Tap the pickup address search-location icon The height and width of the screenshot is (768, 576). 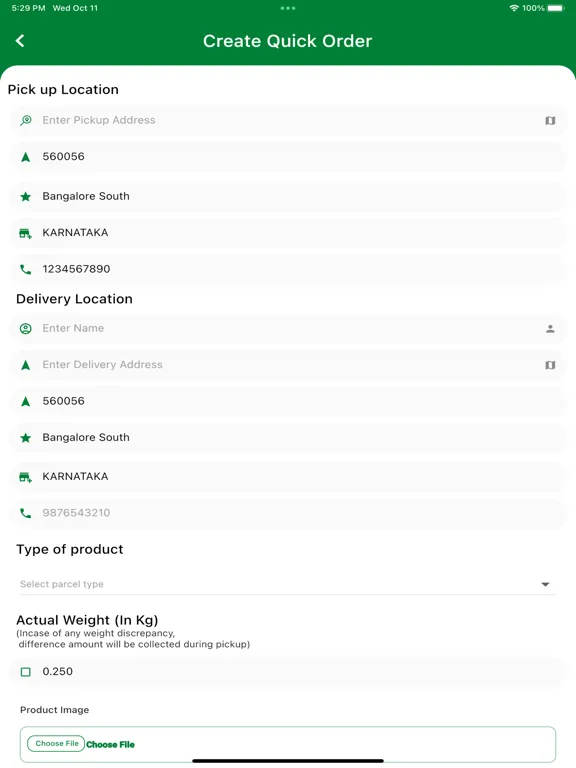pyautogui.click(x=26, y=120)
